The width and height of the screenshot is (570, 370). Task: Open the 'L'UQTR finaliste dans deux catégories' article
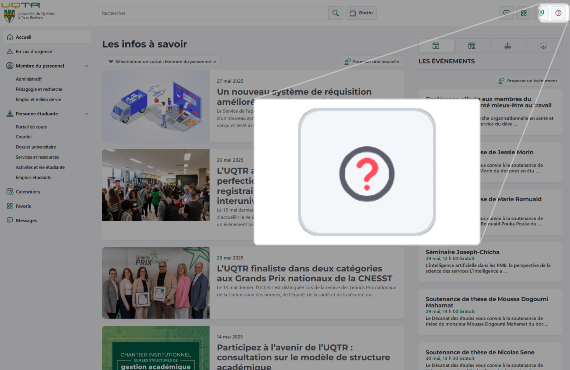304,273
